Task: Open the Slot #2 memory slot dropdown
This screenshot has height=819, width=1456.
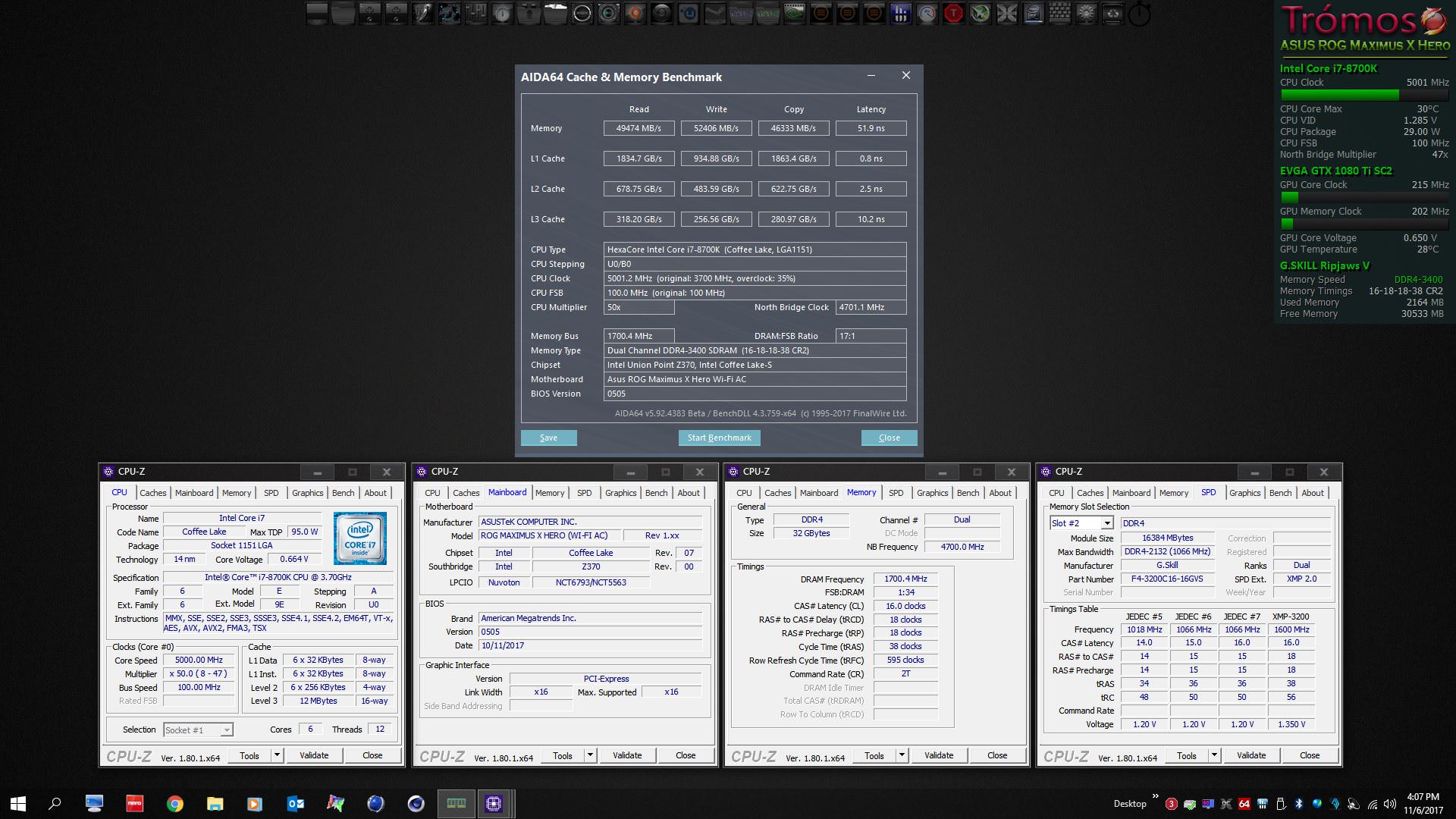Action: pyautogui.click(x=1107, y=523)
